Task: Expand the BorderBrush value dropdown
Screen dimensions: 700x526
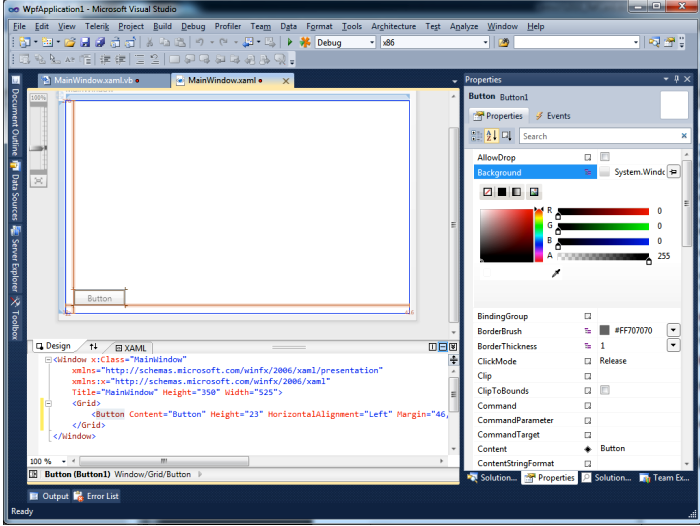Action: pyautogui.click(x=673, y=330)
